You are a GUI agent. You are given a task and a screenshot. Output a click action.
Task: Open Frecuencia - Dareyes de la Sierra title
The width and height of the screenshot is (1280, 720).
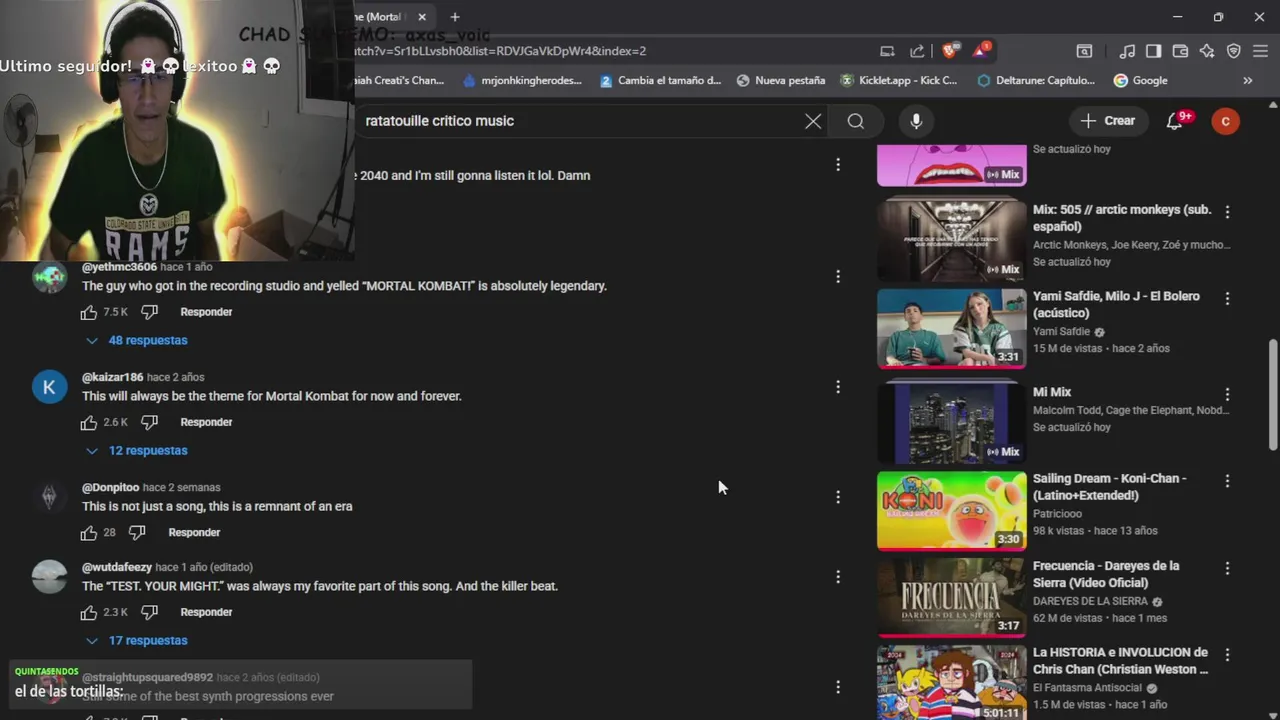click(x=1106, y=574)
